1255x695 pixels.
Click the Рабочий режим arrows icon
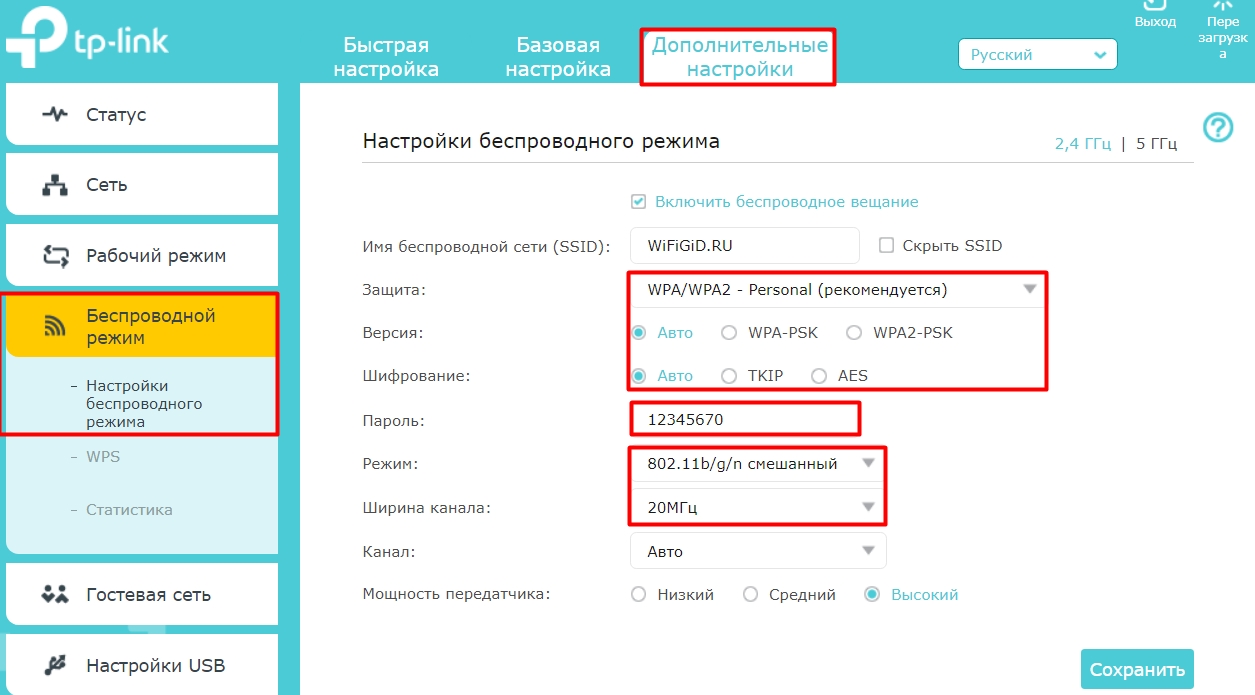pos(54,256)
